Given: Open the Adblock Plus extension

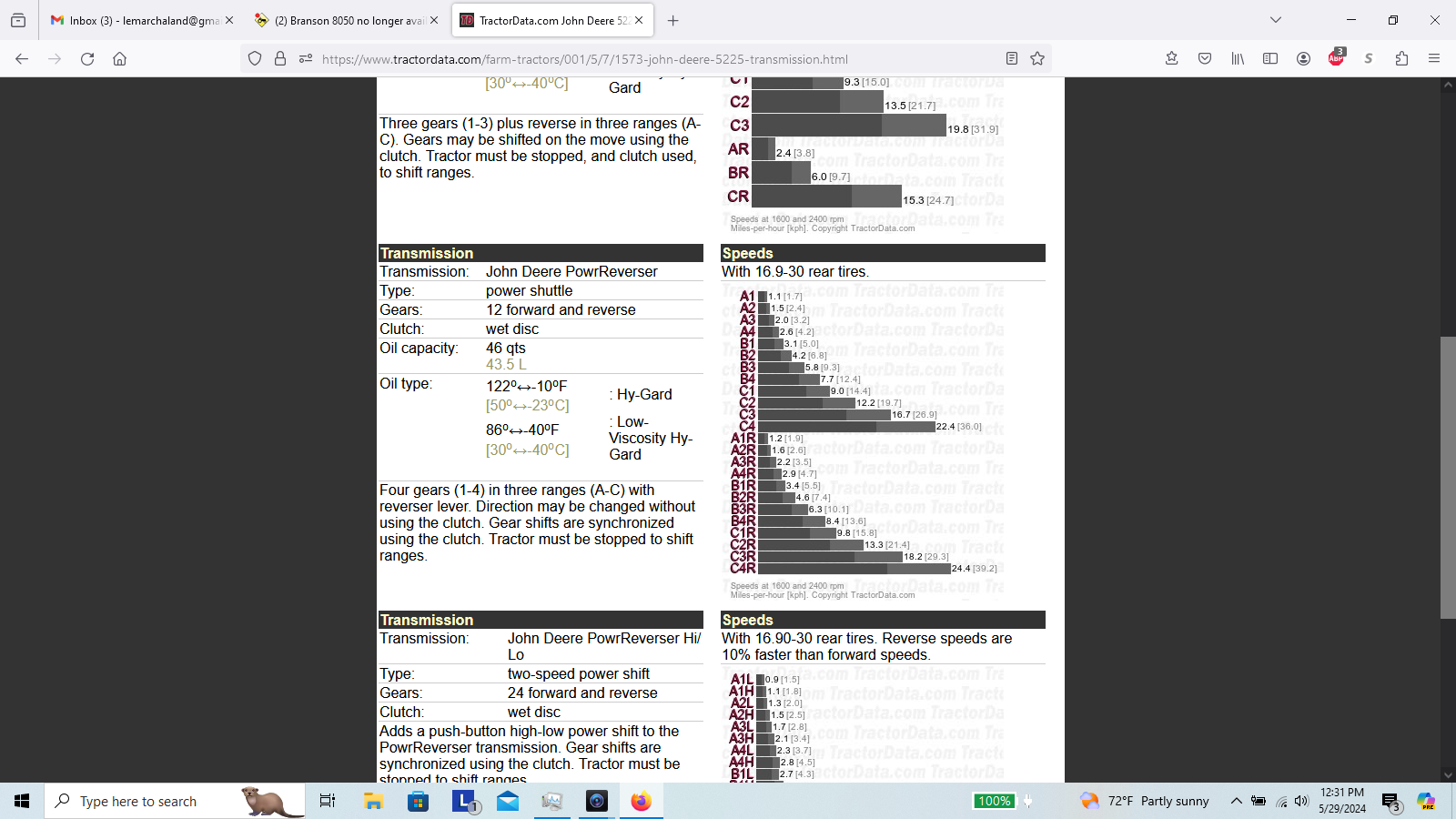Looking at the screenshot, I should (1336, 57).
